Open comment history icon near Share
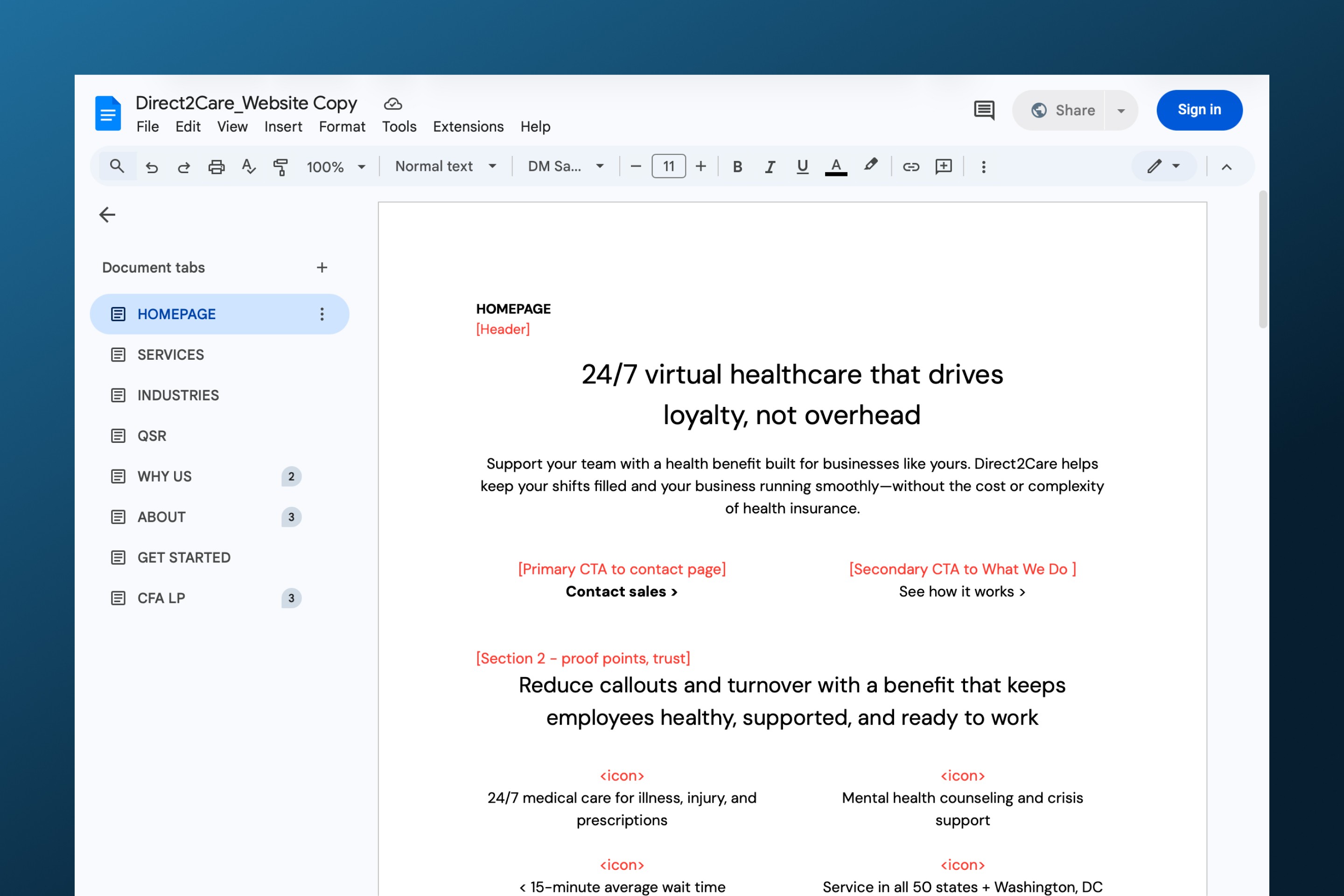Viewport: 1344px width, 896px height. (984, 110)
